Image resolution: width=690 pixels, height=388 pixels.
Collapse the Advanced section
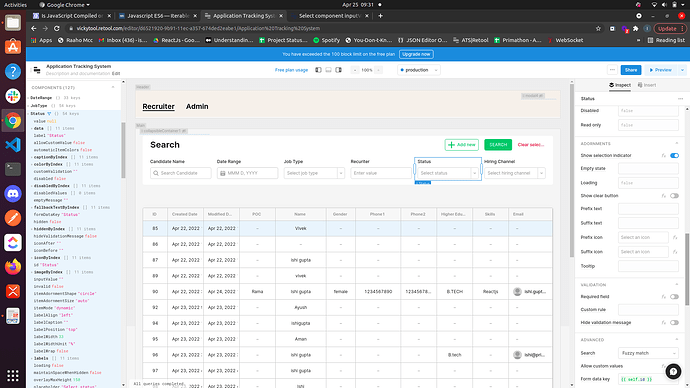coord(677,340)
